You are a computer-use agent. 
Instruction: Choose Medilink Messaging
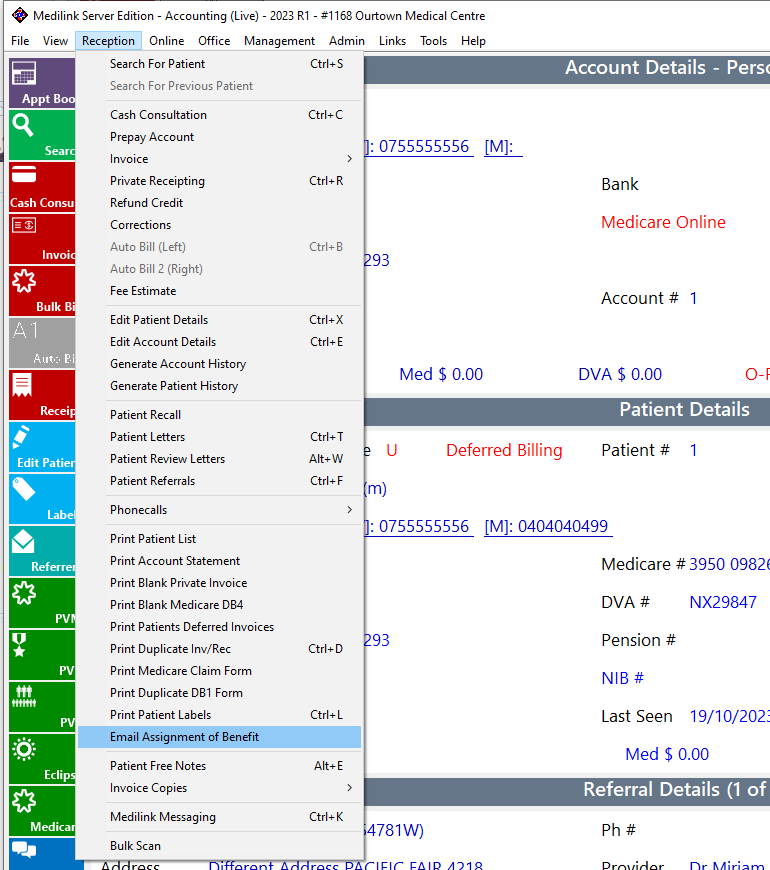point(220,817)
